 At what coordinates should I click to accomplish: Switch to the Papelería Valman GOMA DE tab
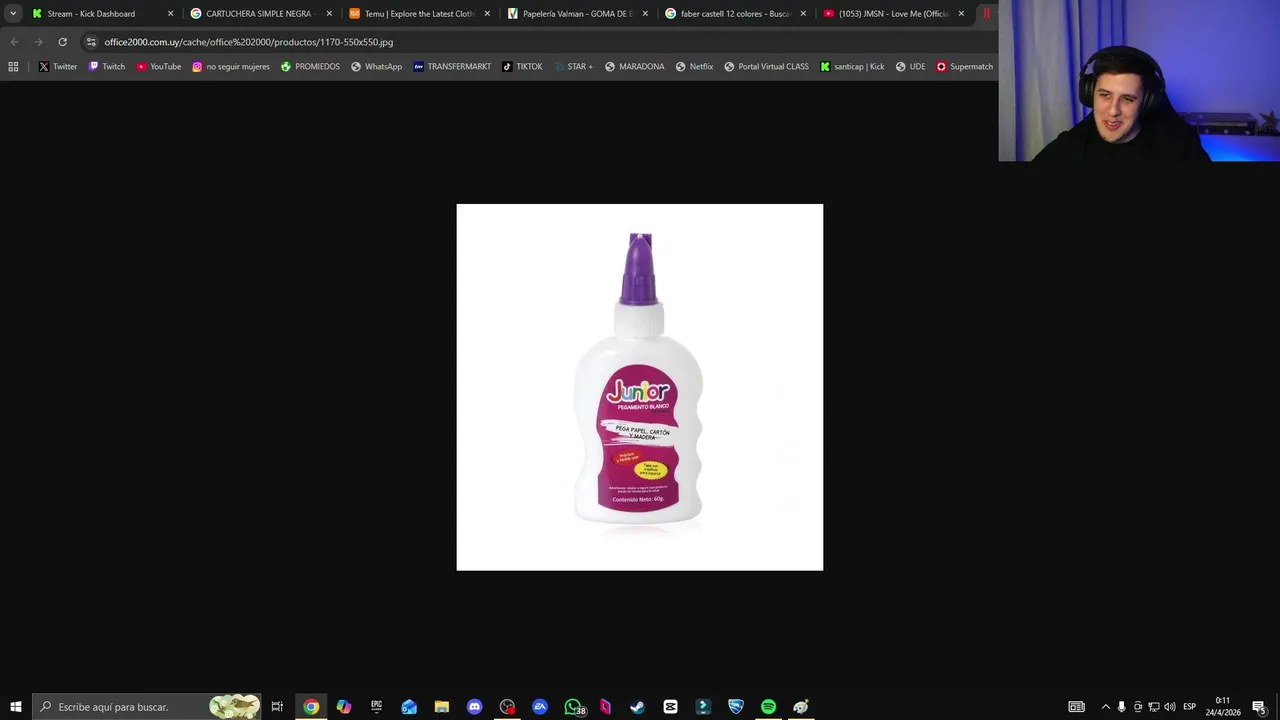coord(578,14)
